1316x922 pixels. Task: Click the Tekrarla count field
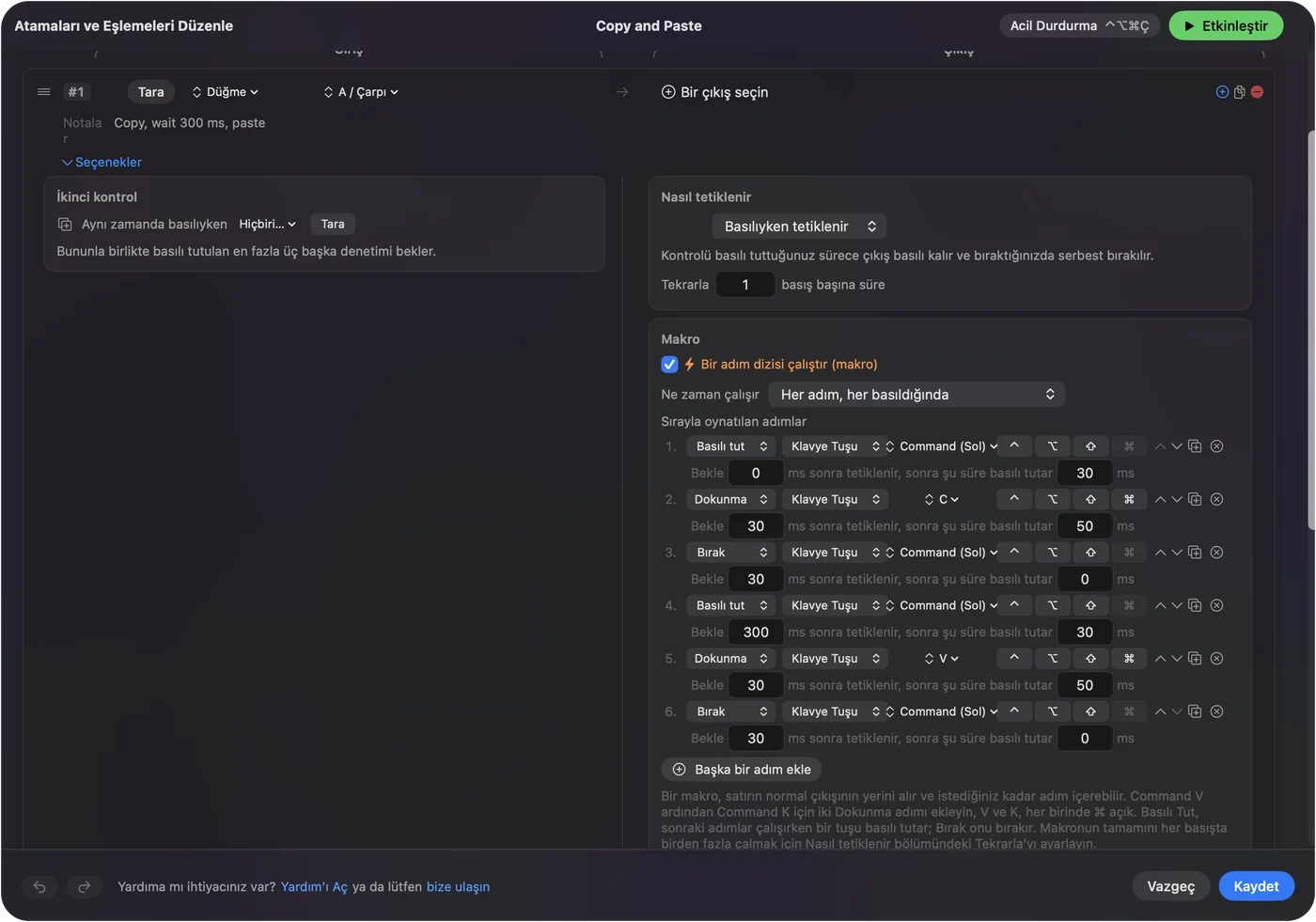745,285
